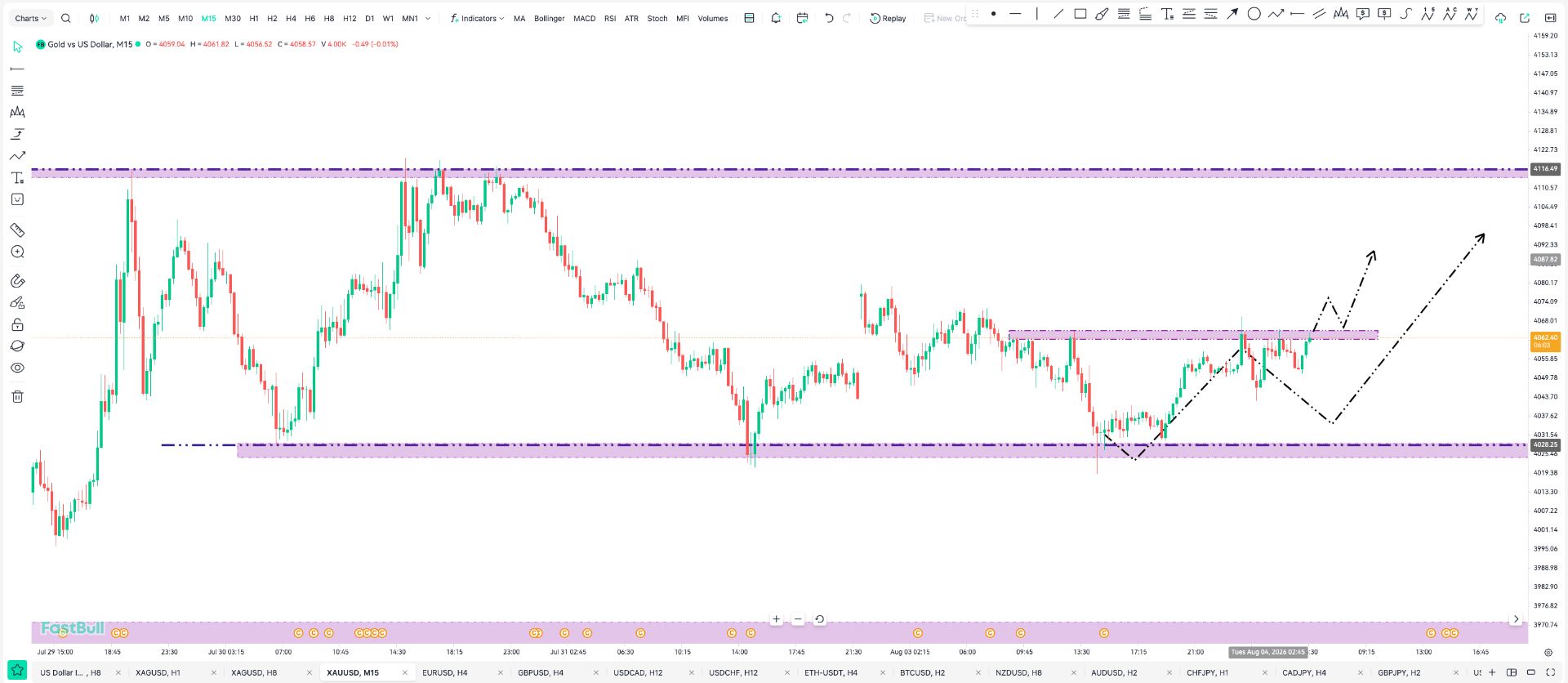This screenshot has width=1568, height=683.
Task: Toggle the Bollinger indicator
Action: pyautogui.click(x=549, y=18)
